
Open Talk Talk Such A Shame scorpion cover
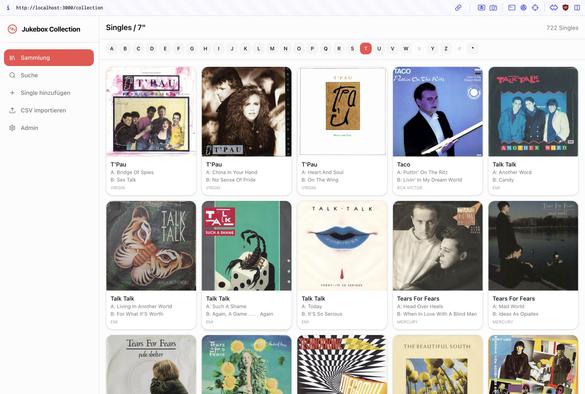pos(247,246)
